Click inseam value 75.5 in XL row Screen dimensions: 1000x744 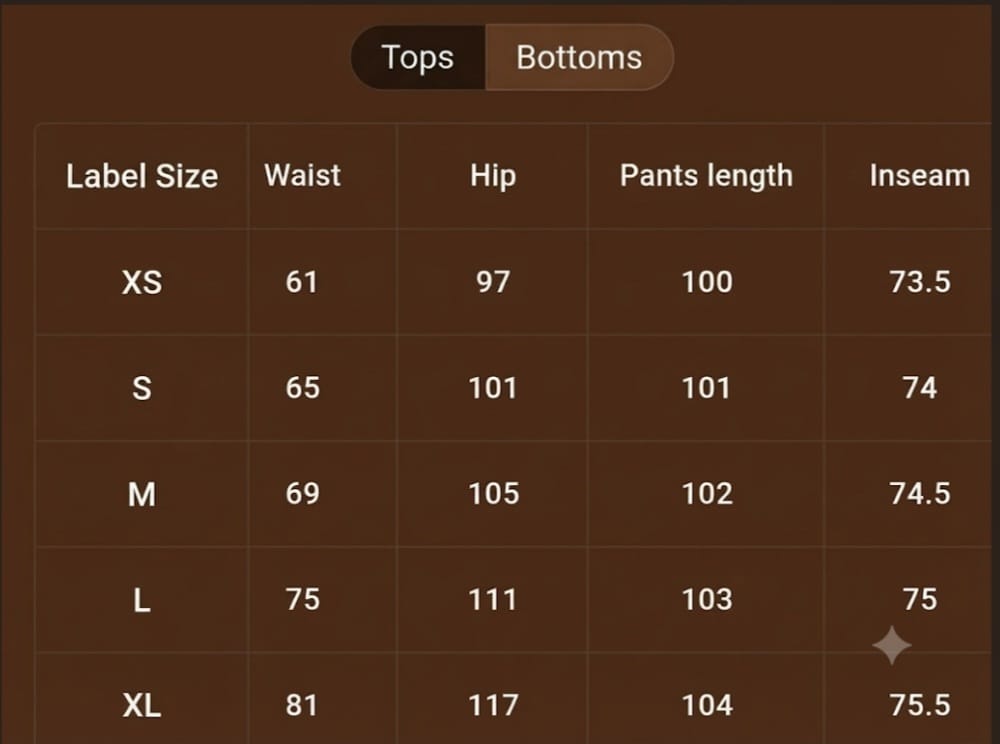pos(920,705)
